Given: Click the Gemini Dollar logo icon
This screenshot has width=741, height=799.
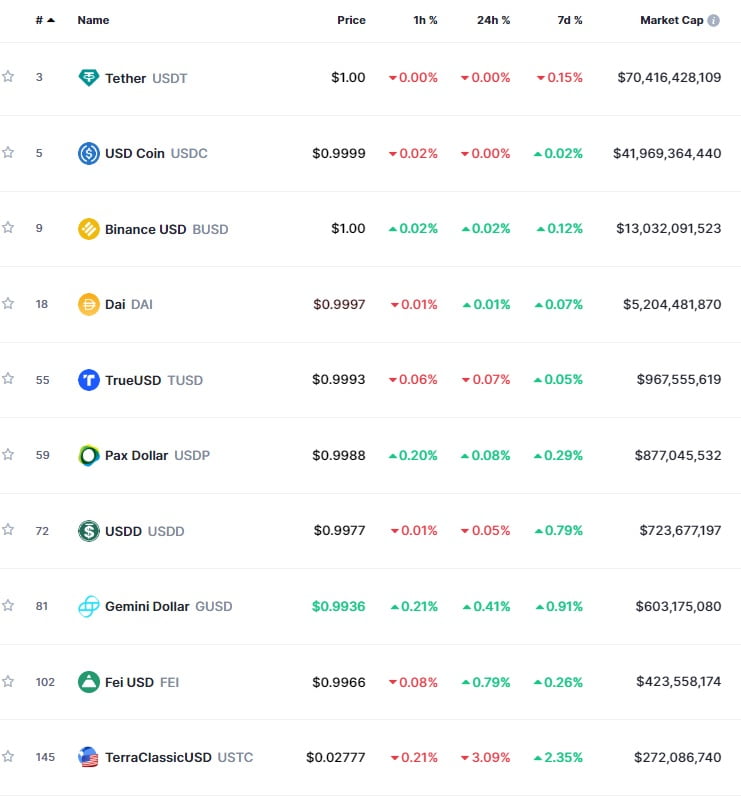Looking at the screenshot, I should (x=89, y=606).
